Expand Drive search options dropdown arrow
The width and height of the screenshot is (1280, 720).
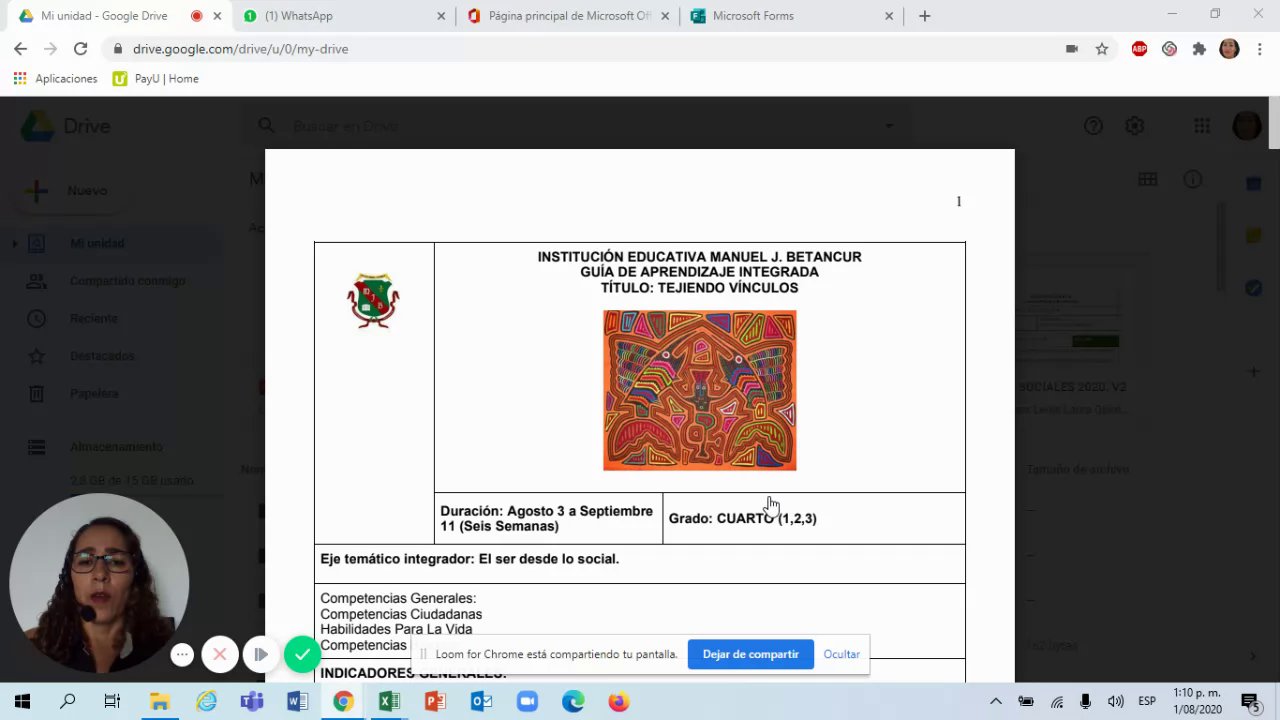889,126
